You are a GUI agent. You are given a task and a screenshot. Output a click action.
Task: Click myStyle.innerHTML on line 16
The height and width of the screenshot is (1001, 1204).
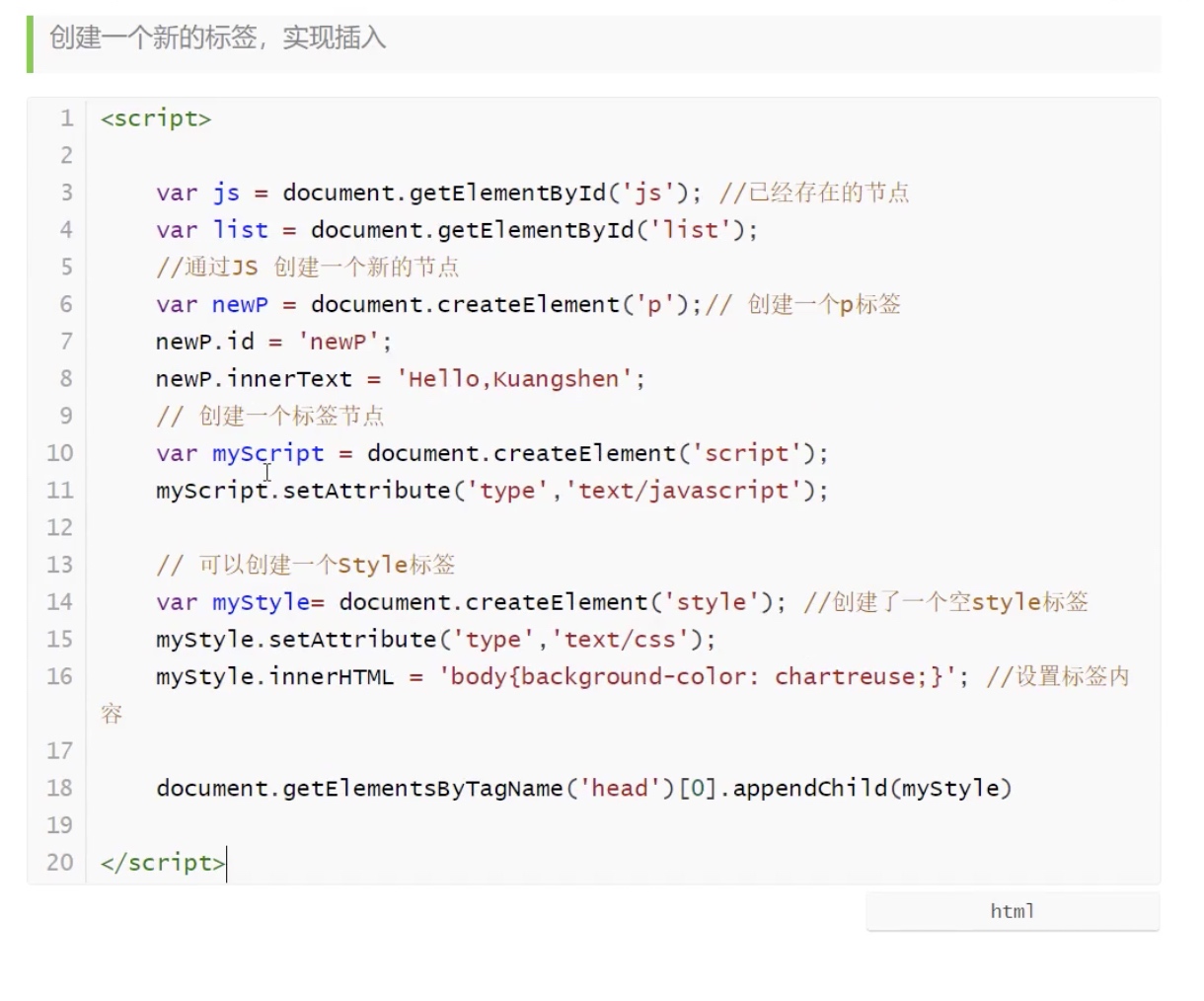(274, 677)
